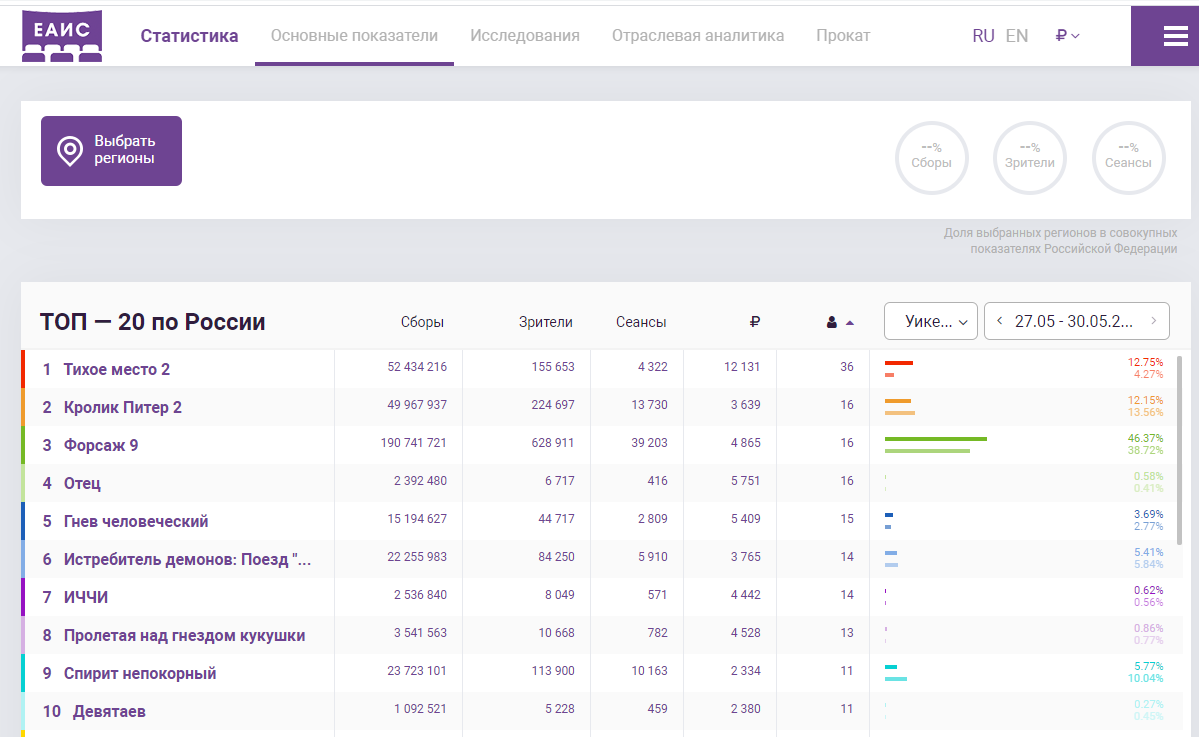The height and width of the screenshot is (737, 1199).
Task: Go to the next date range
Action: (1154, 321)
